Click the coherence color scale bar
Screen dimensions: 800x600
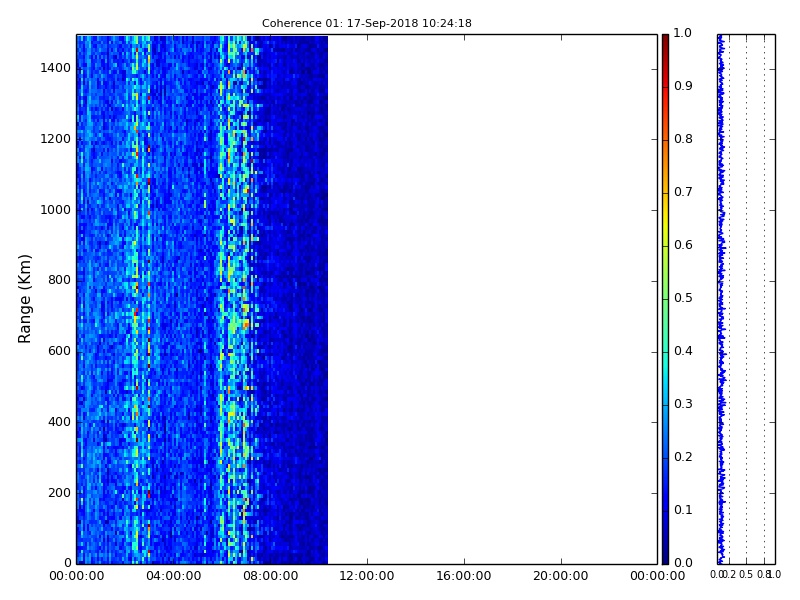tap(665, 299)
